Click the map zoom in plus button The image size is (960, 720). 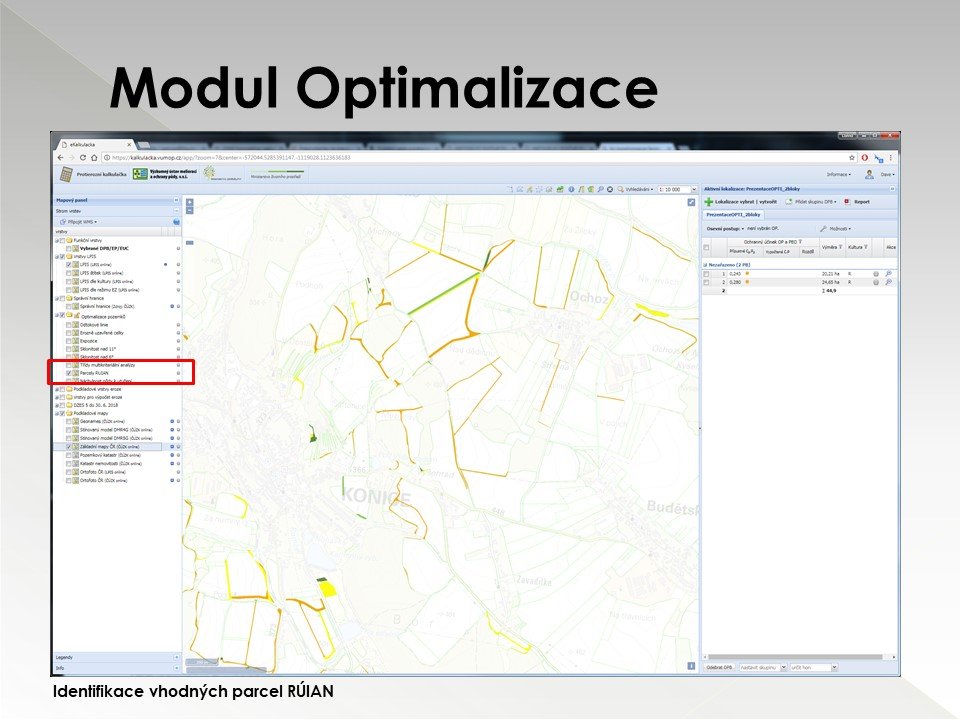tap(190, 202)
